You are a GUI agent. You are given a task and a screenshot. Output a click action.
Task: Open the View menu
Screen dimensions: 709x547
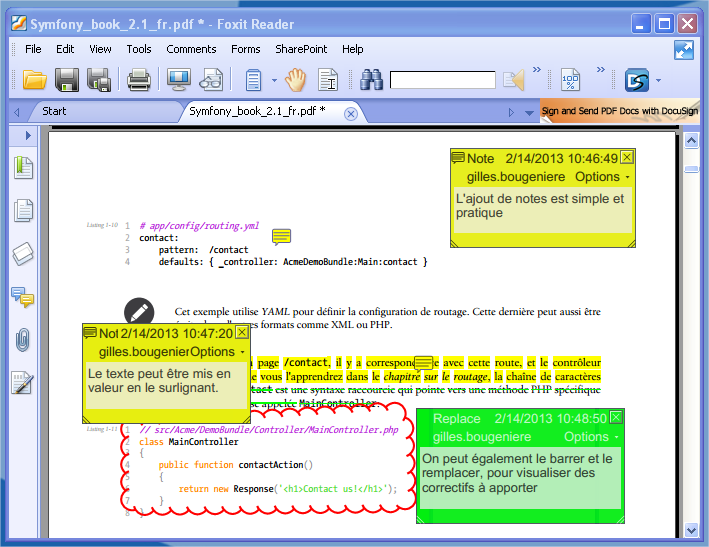pyautogui.click(x=100, y=49)
